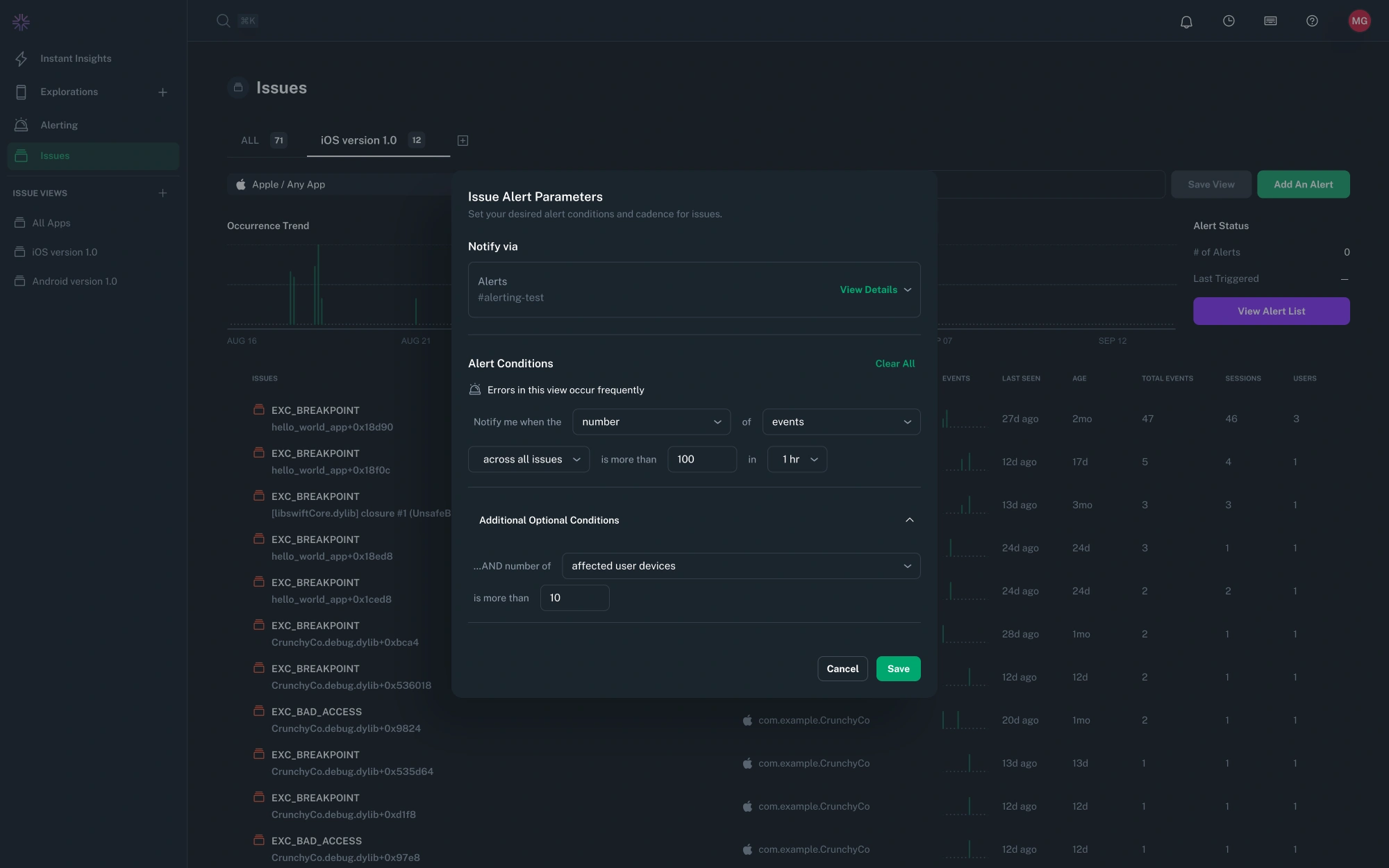Open help via the question mark icon
The height and width of the screenshot is (868, 1389).
tap(1312, 21)
